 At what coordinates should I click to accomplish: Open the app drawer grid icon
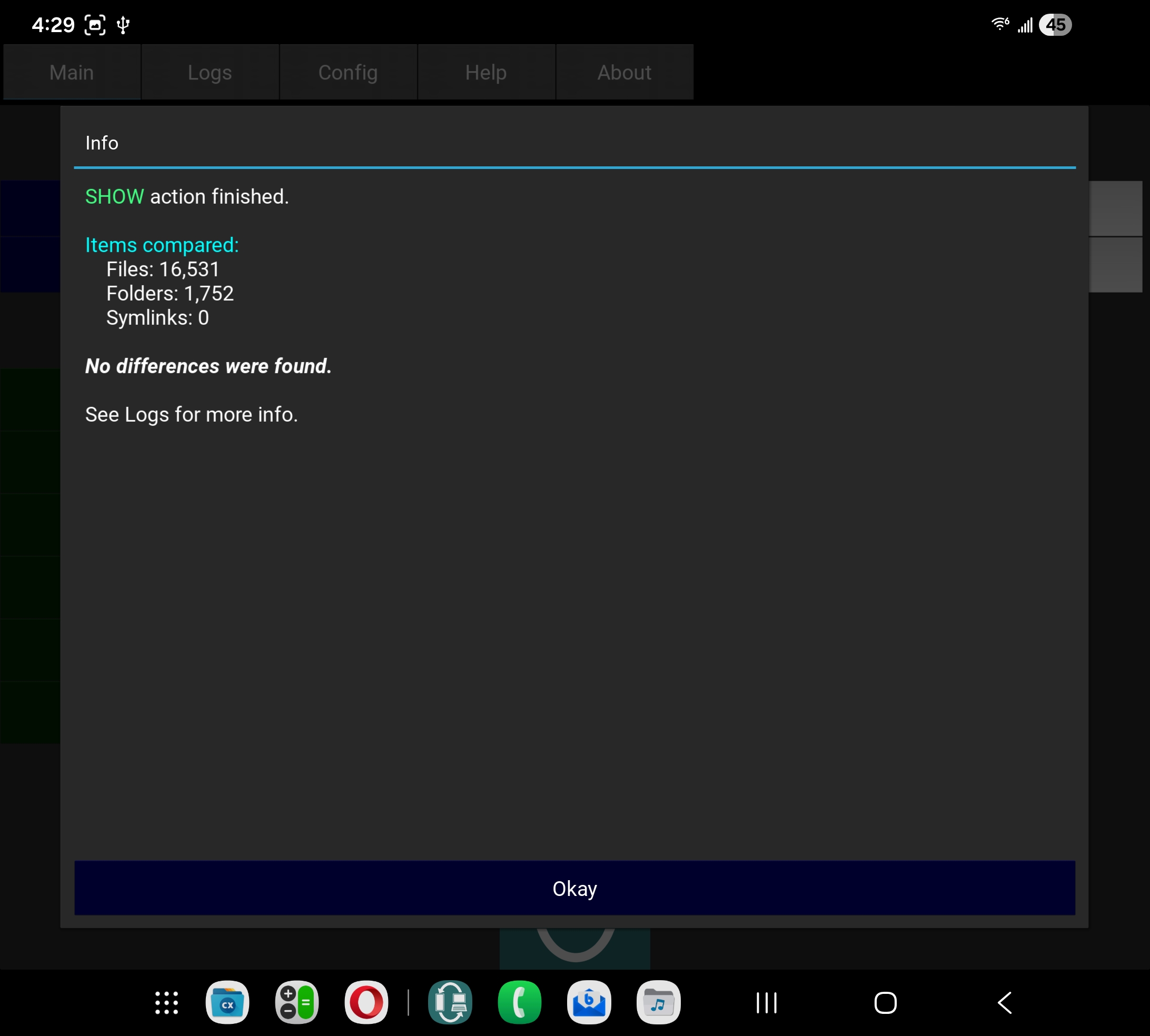[167, 1002]
